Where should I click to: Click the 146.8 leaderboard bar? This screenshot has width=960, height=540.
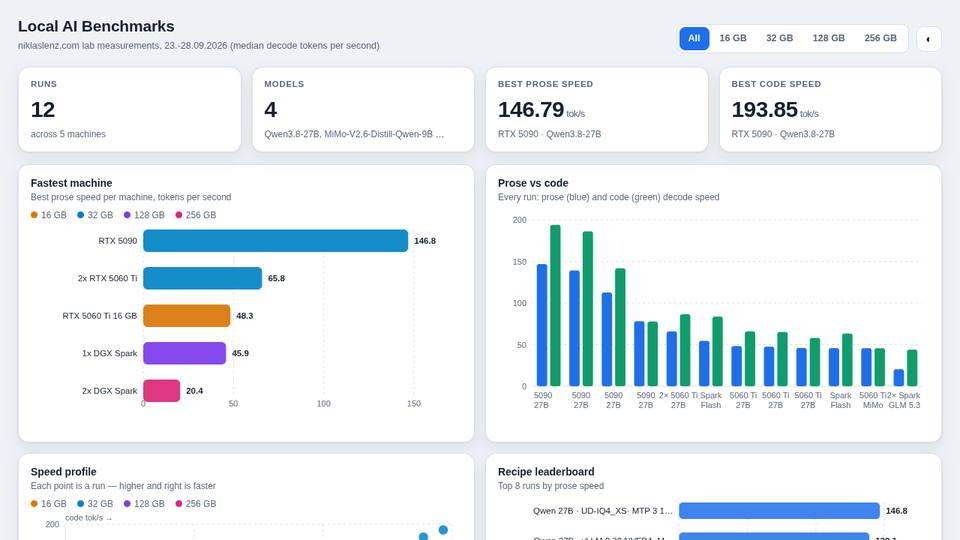(x=779, y=511)
